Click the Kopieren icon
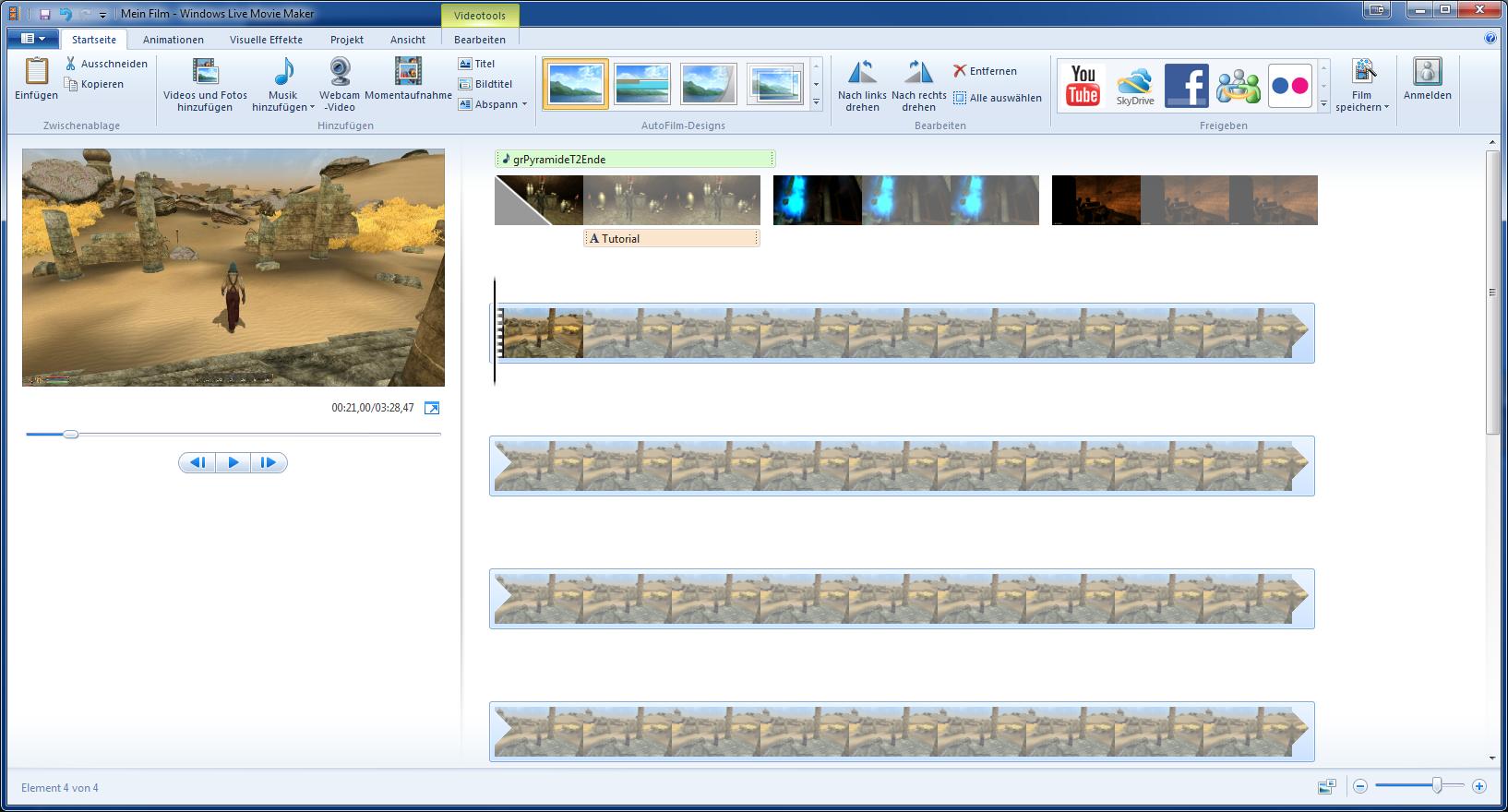This screenshot has width=1508, height=812. (71, 84)
